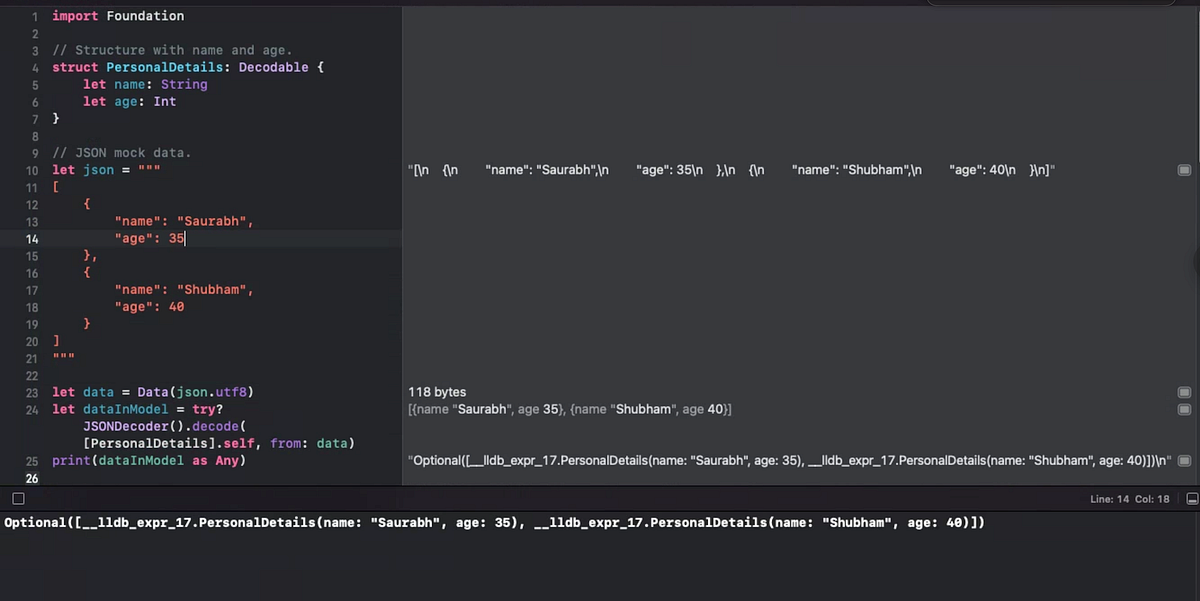Show result popover for the JSON string literal
Image resolution: width=1200 pixels, height=601 pixels.
(x=1184, y=170)
